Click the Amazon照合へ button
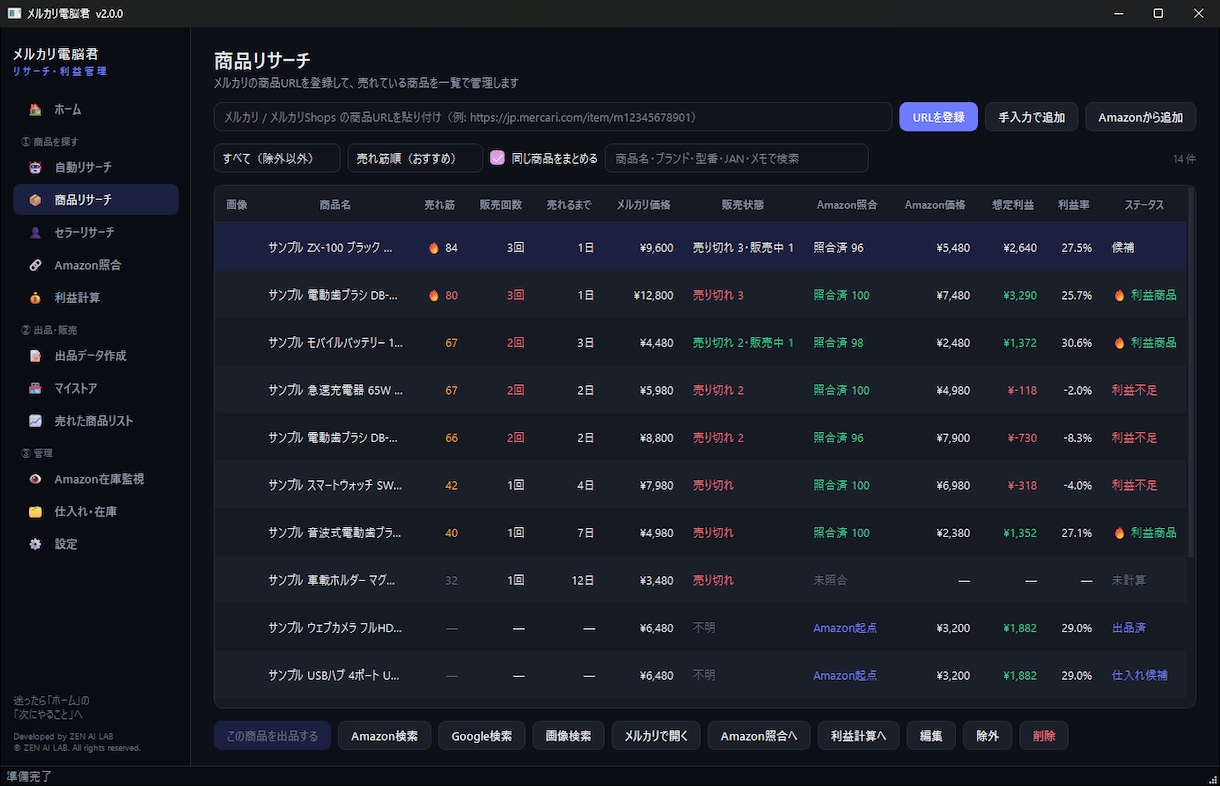 coord(759,736)
